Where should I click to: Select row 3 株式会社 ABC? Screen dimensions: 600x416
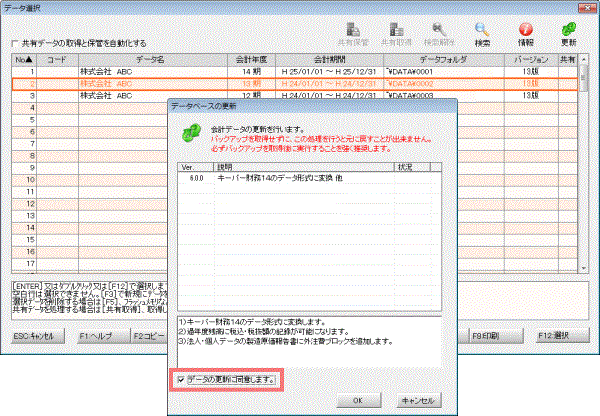point(295,95)
